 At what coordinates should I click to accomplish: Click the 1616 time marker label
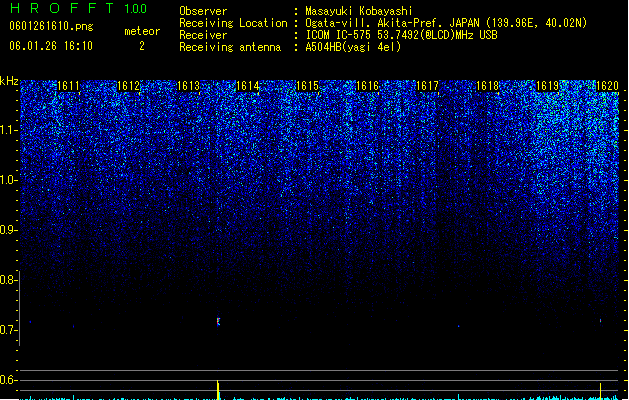[367, 86]
